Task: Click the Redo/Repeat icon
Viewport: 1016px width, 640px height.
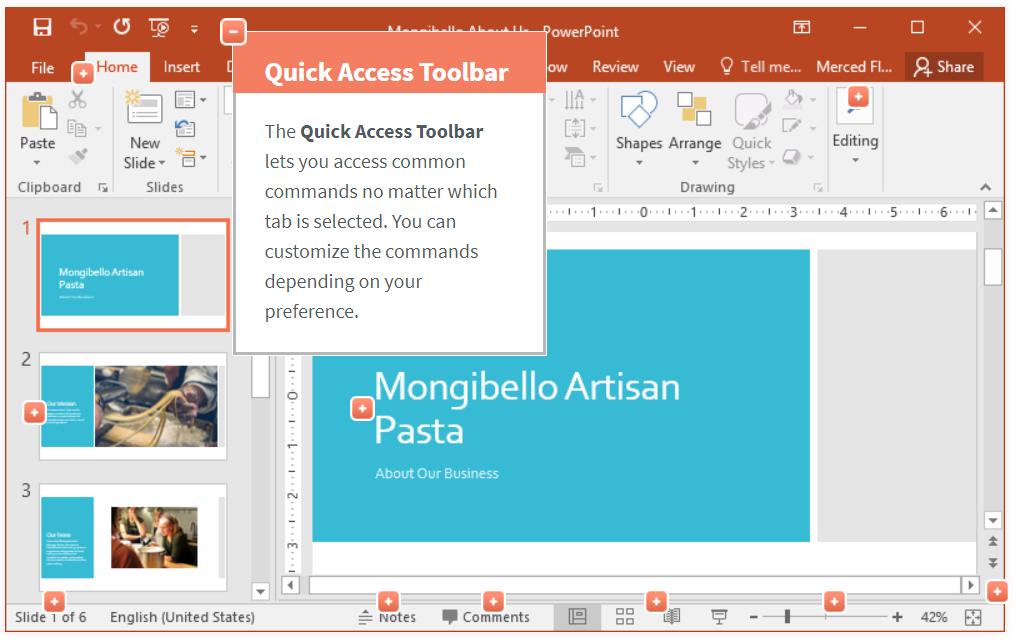Action: (x=121, y=27)
